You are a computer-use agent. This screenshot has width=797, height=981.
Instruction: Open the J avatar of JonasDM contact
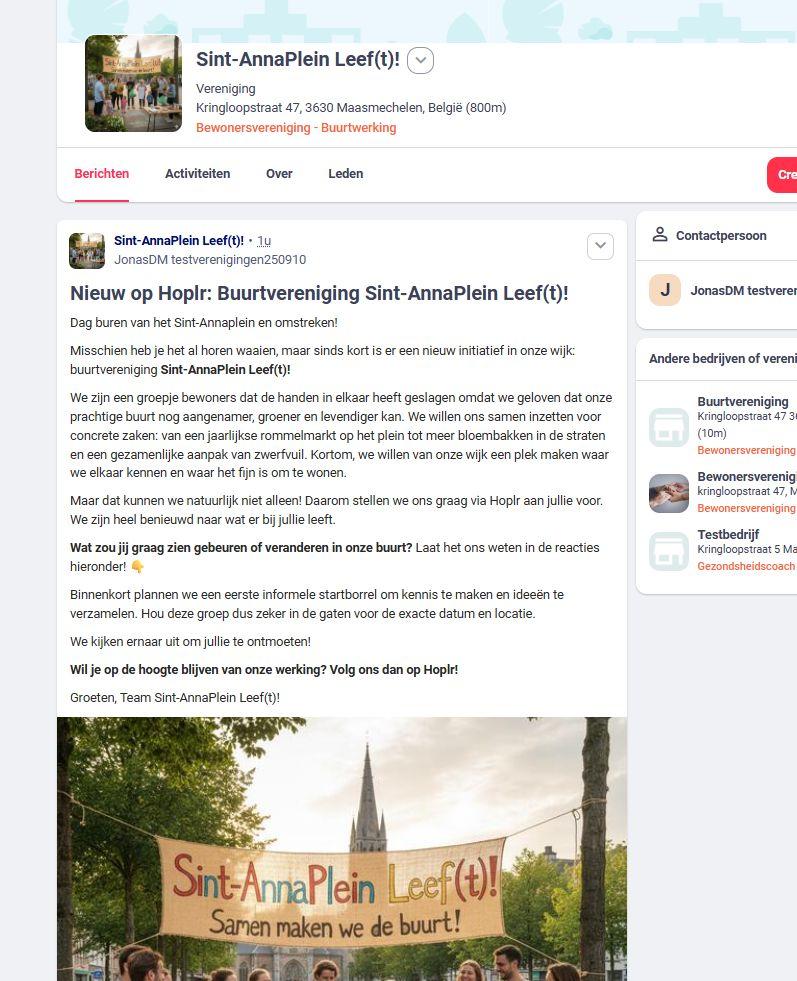665,290
